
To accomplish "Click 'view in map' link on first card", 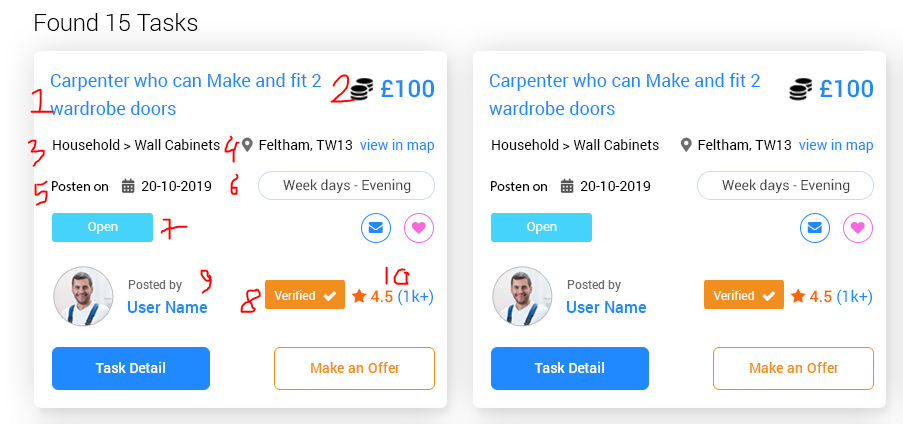I will coord(397,145).
